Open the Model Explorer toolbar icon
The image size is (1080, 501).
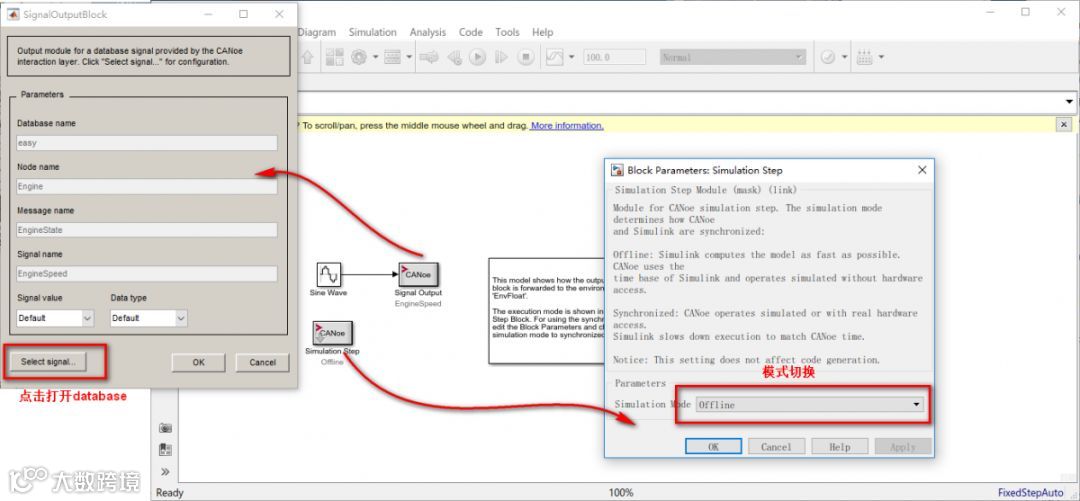[x=393, y=58]
